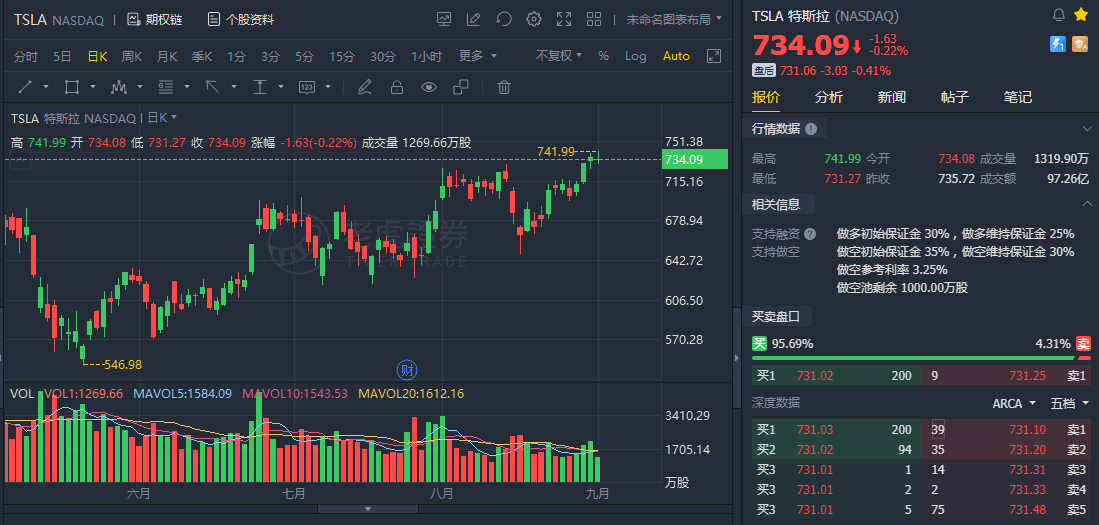
Task: Select 分时 intraday view
Action: [26, 56]
